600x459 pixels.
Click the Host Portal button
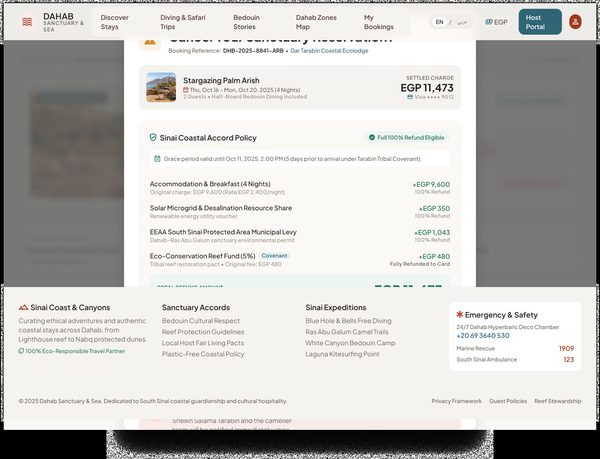(540, 22)
